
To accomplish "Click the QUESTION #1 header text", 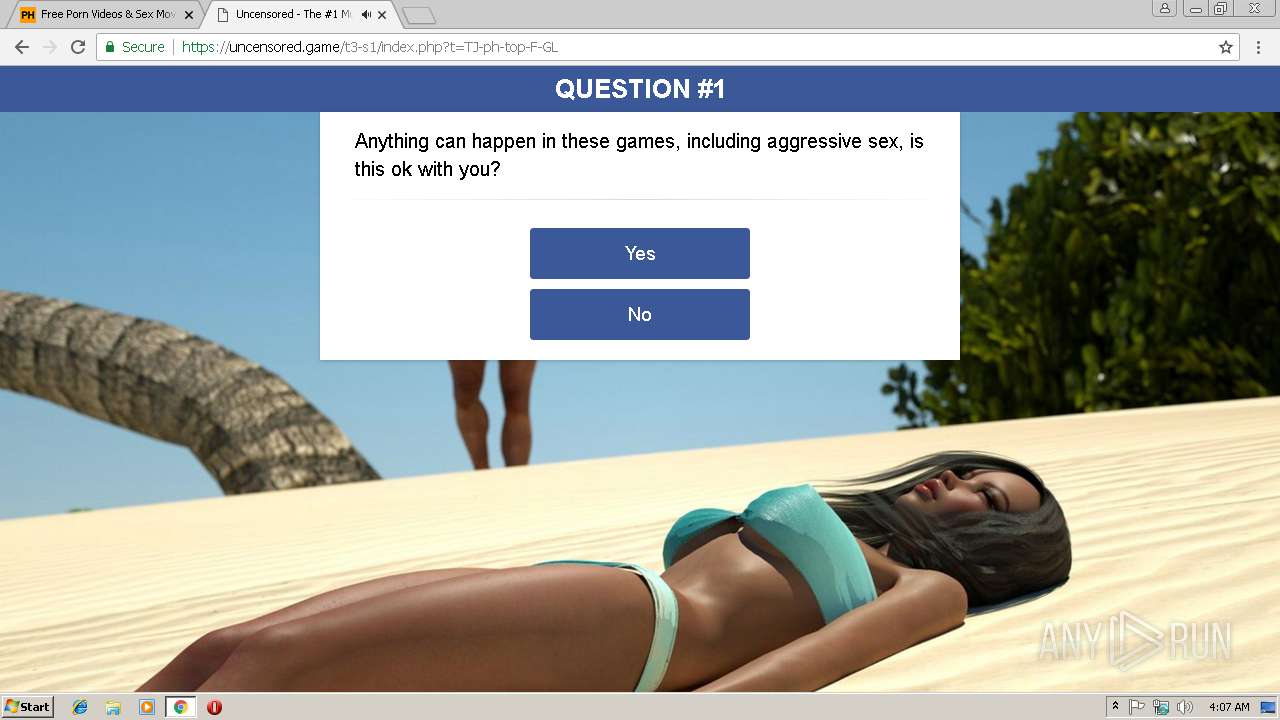I will pyautogui.click(x=640, y=89).
